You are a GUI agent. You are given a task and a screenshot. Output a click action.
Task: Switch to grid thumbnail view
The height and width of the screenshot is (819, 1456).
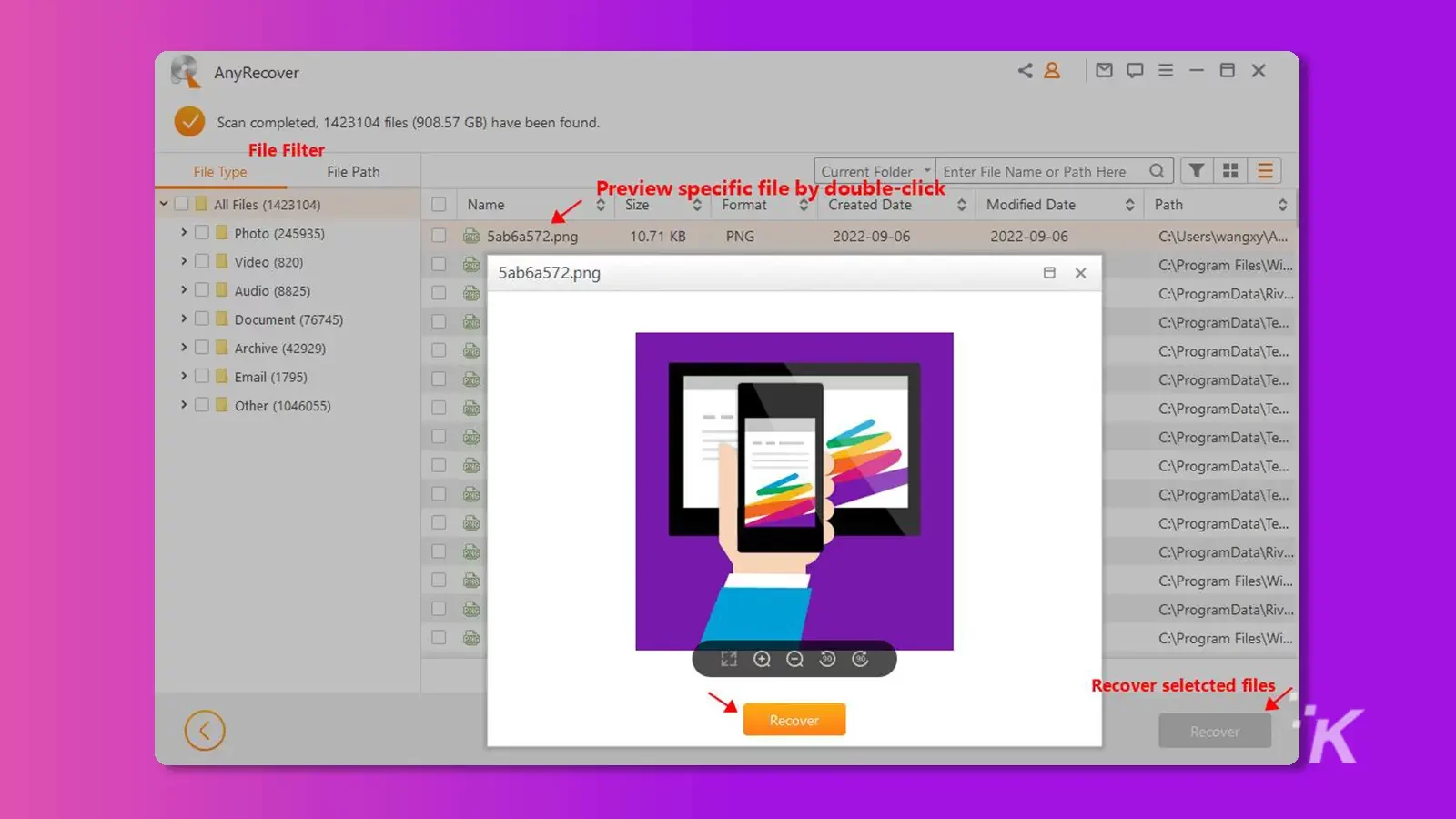1230,171
